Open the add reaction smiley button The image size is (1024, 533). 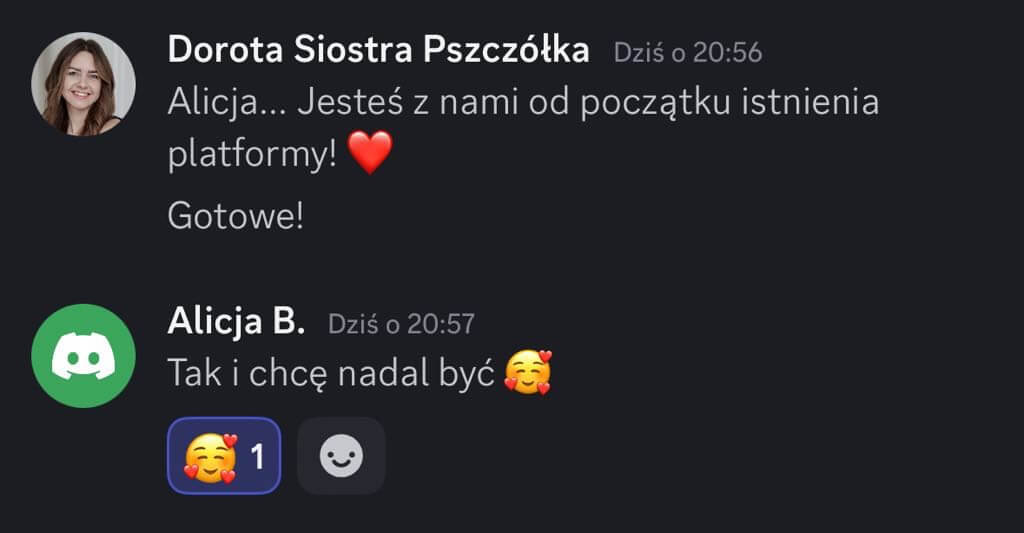[x=341, y=456]
